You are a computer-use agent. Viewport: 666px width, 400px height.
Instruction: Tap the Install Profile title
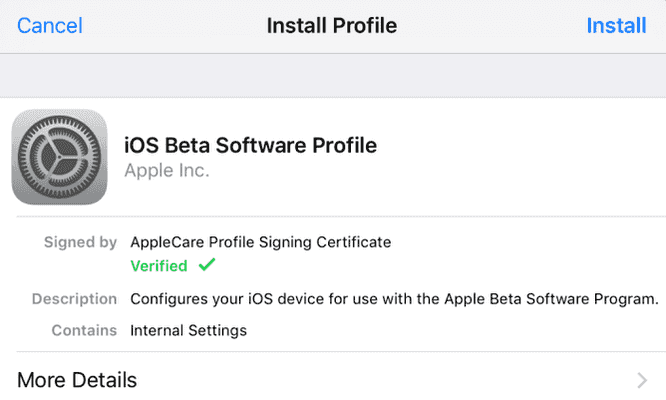(x=332, y=25)
